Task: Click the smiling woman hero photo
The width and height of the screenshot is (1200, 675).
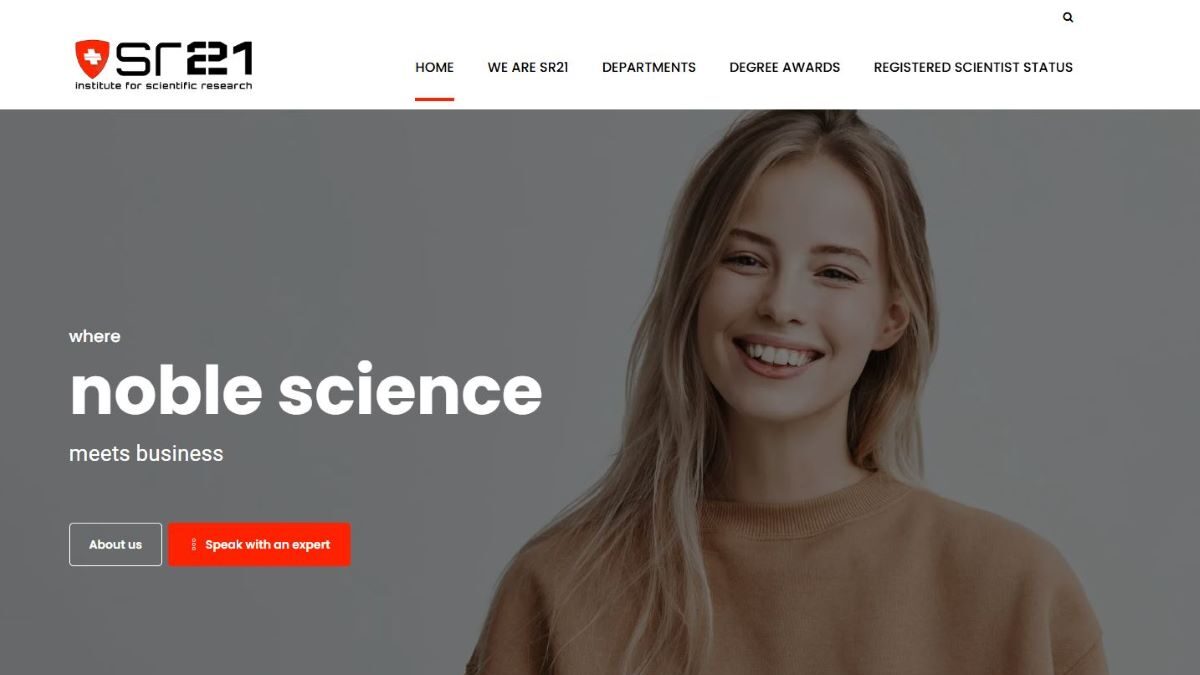Action: point(790,392)
